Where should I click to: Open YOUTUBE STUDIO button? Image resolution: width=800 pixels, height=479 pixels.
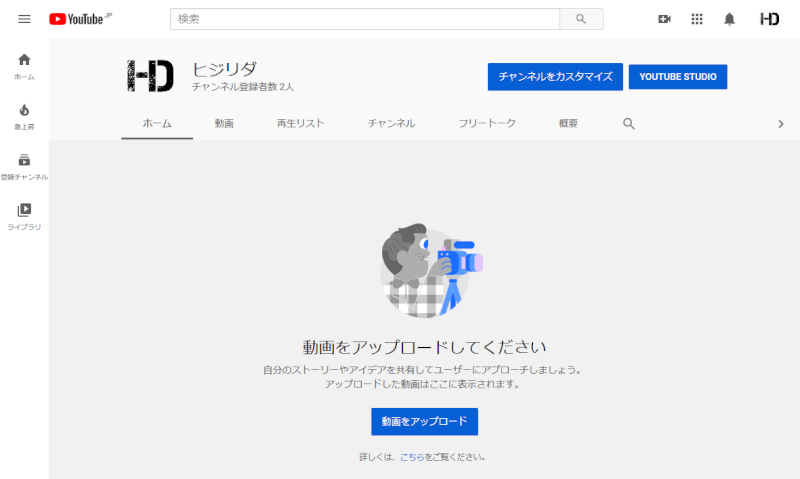click(x=678, y=77)
